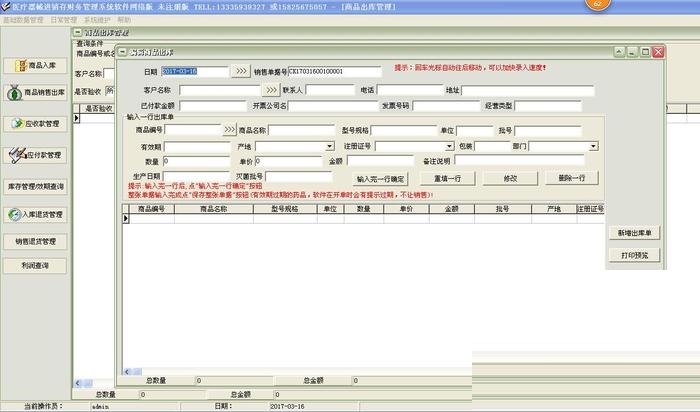Expand the 部门 dropdown
The image size is (700, 412).
tap(593, 146)
